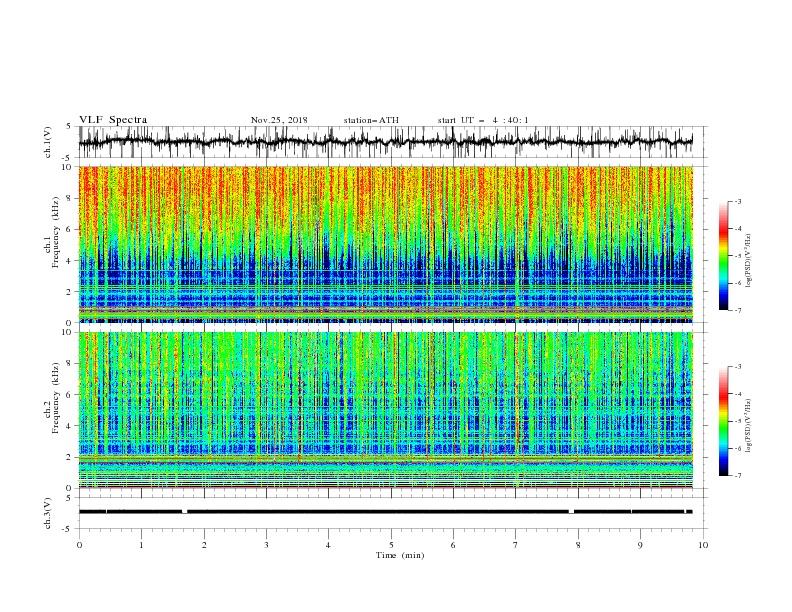Click the time axis tick label '8'
The width and height of the screenshot is (792, 612).
(x=578, y=545)
